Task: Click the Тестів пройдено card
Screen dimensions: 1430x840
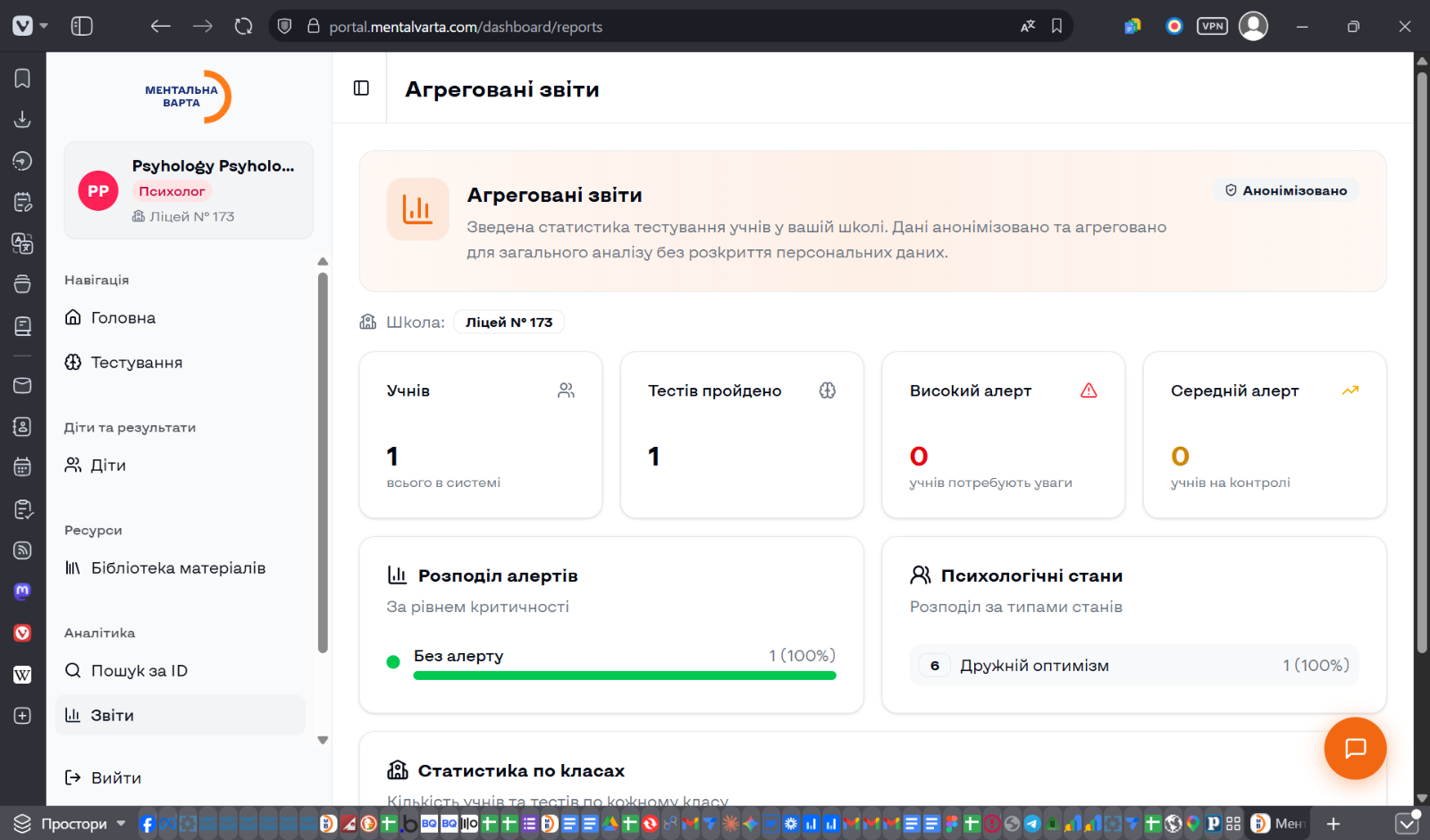Action: point(742,434)
